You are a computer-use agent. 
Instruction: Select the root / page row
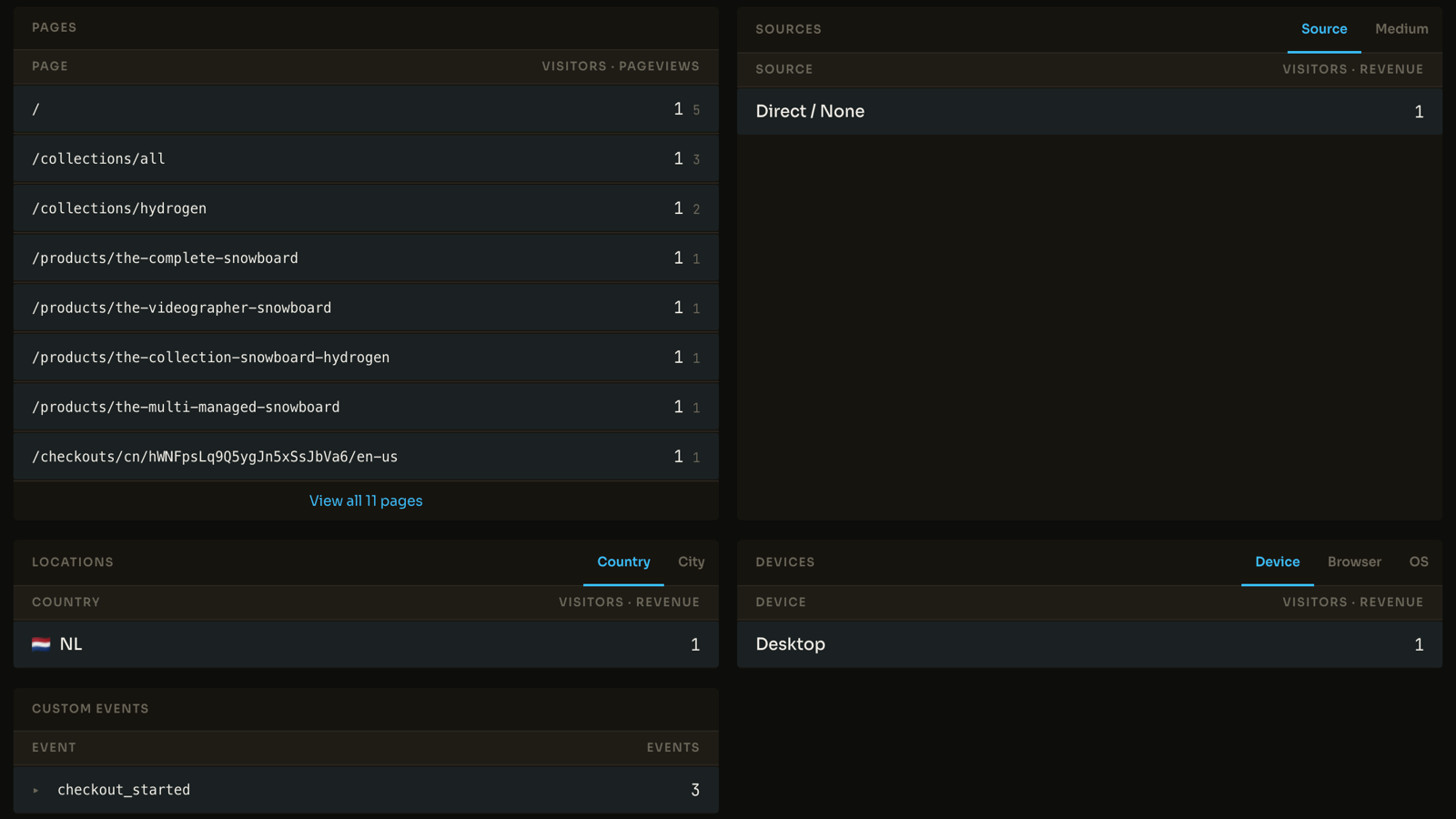pyautogui.click(x=366, y=109)
